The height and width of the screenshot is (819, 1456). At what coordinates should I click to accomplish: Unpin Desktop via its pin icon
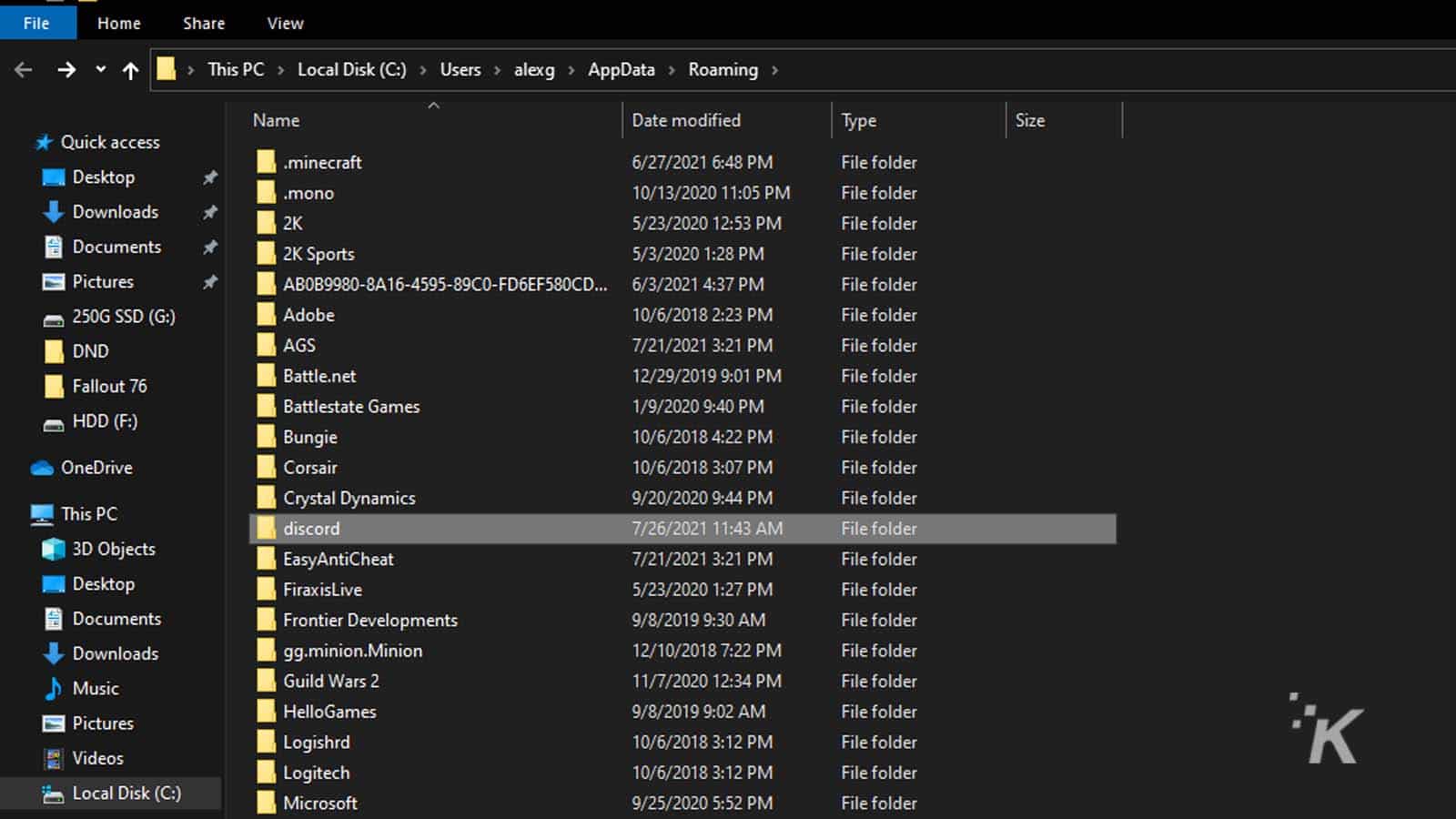tap(210, 177)
